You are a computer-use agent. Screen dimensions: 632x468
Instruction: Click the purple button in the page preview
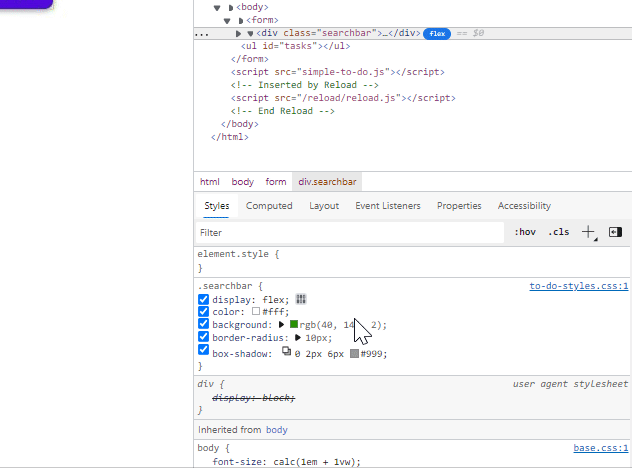26,4
